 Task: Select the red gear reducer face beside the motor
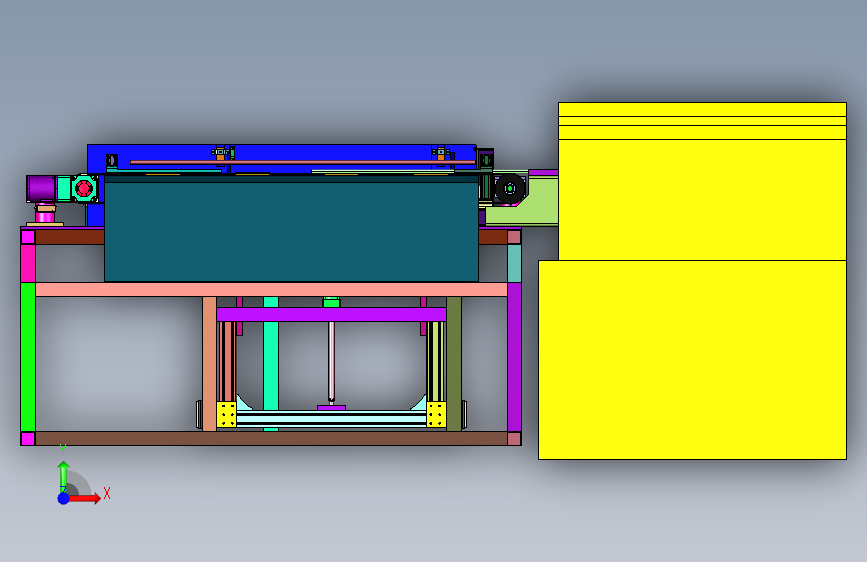pos(84,189)
